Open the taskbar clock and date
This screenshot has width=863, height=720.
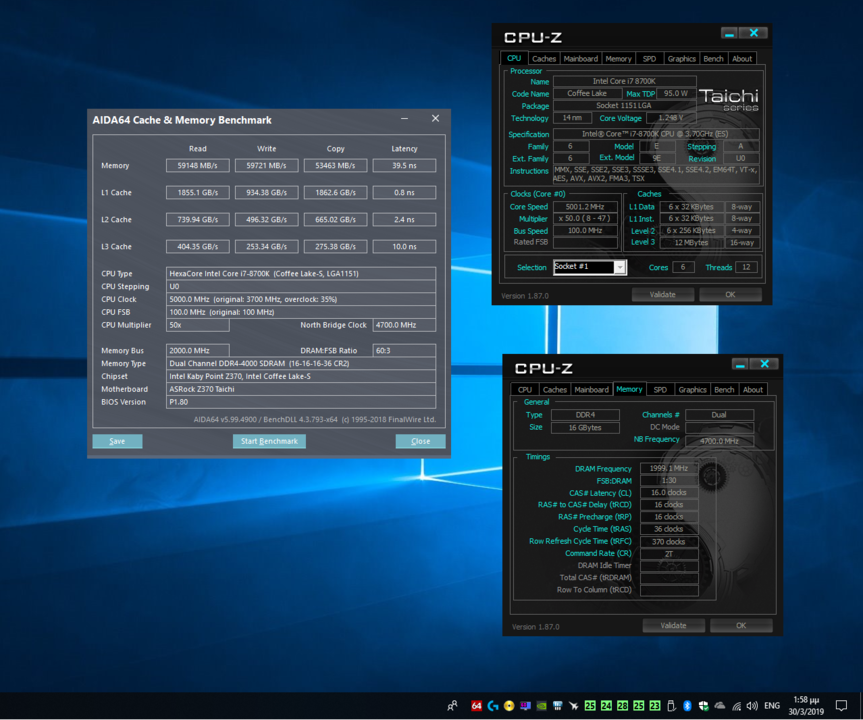point(806,706)
